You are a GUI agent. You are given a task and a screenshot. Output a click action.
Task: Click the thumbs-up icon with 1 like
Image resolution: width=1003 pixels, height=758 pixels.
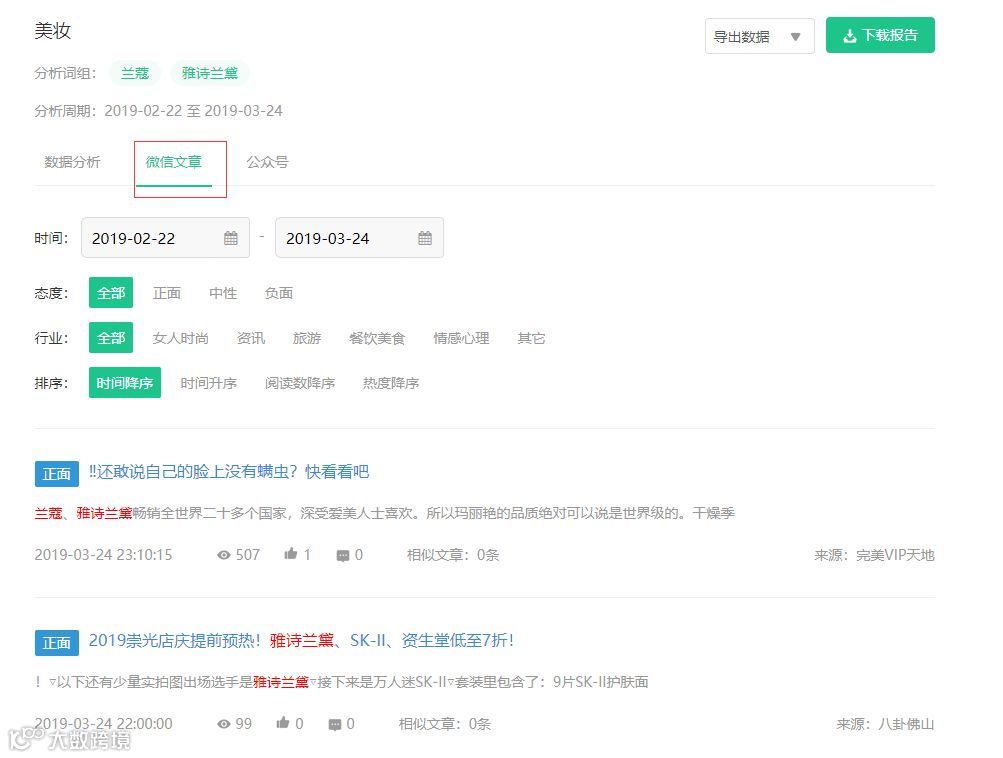[291, 554]
